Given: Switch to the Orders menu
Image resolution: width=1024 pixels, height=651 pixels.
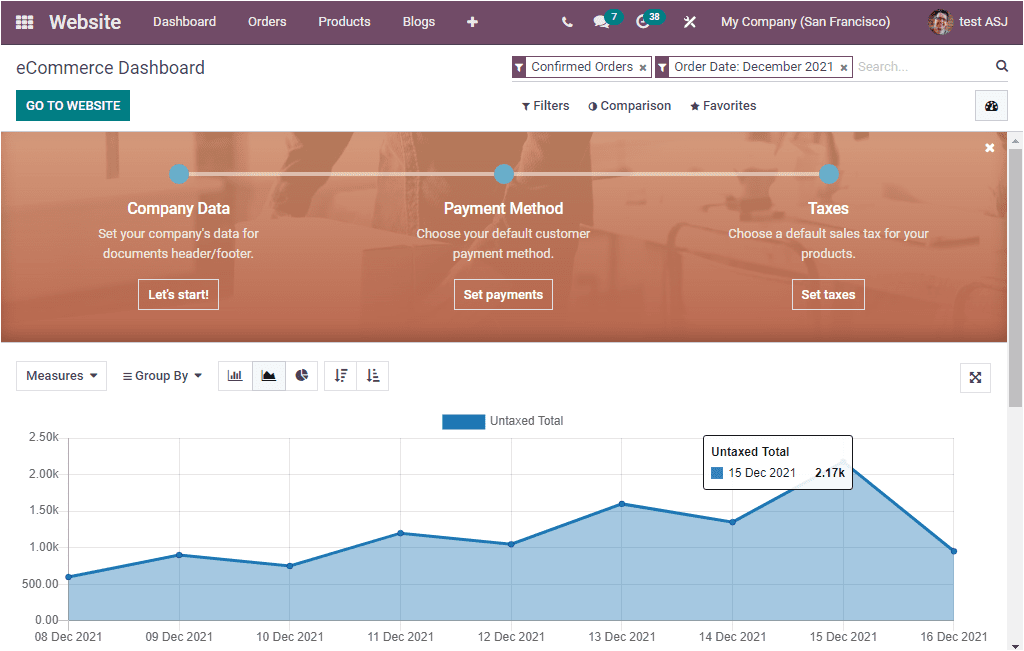Looking at the screenshot, I should 267,21.
